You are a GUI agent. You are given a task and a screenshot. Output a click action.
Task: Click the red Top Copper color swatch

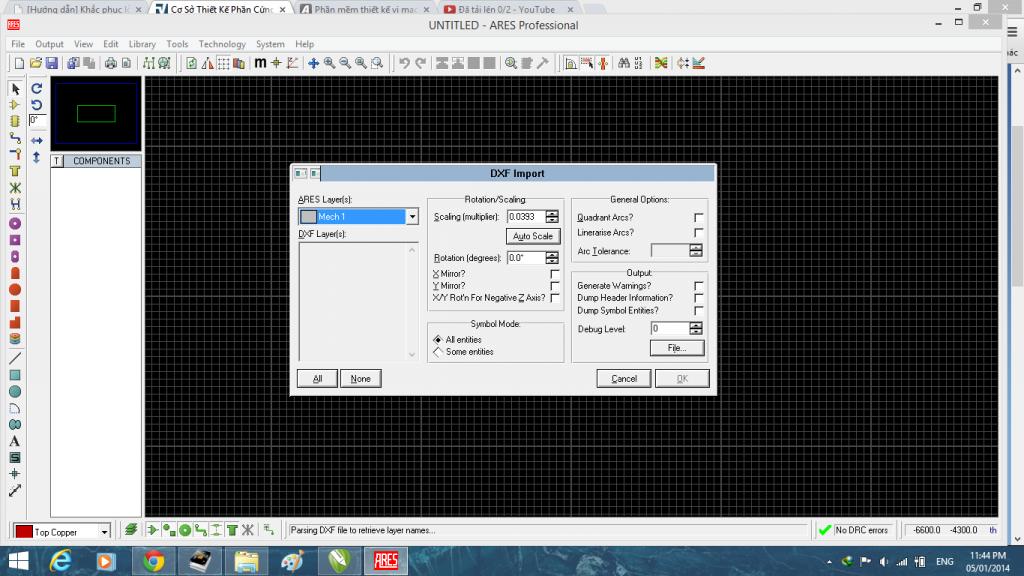[24, 532]
